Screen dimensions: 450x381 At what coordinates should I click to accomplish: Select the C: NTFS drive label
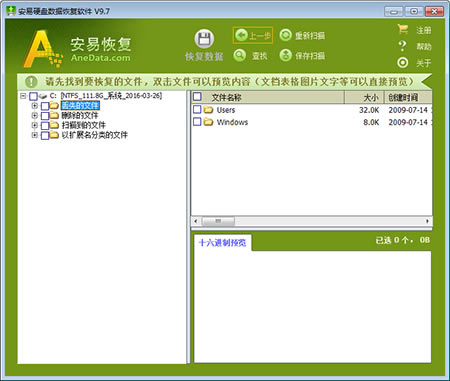(x=106, y=96)
